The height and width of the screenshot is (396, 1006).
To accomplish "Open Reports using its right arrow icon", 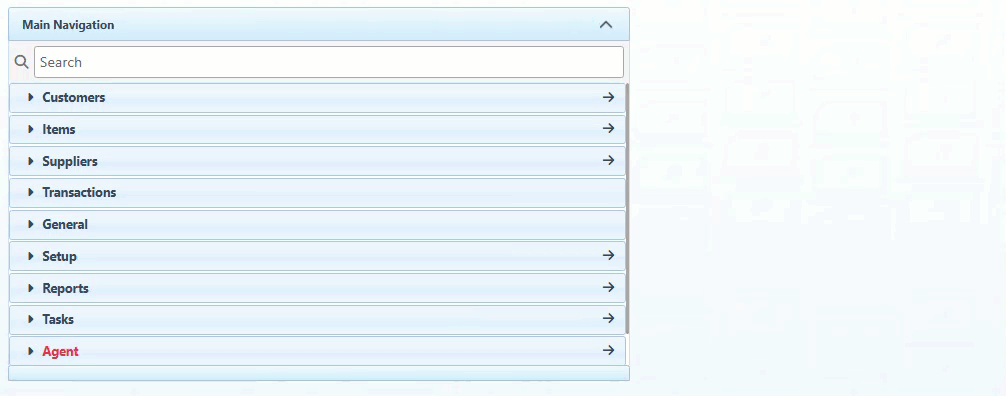I will tap(608, 288).
